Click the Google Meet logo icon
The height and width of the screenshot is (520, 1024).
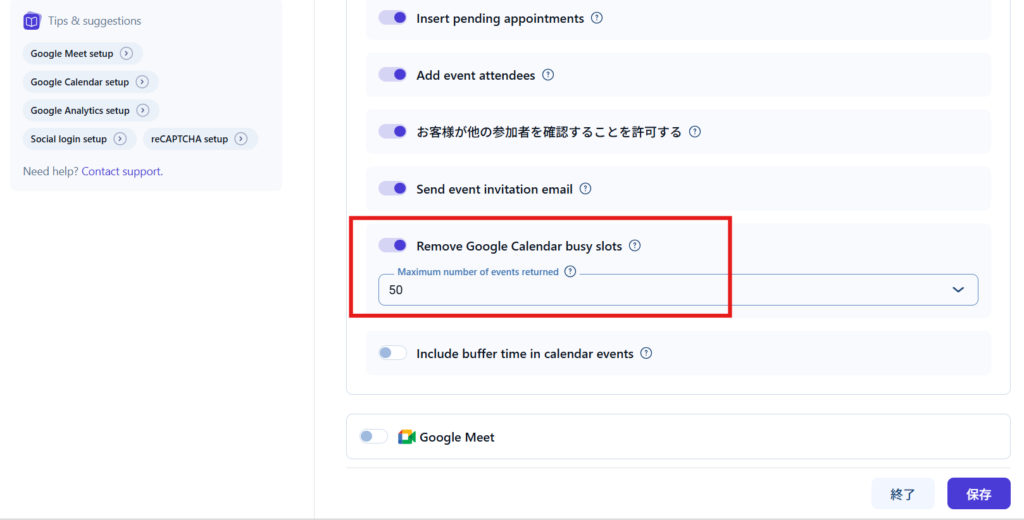pyautogui.click(x=406, y=437)
